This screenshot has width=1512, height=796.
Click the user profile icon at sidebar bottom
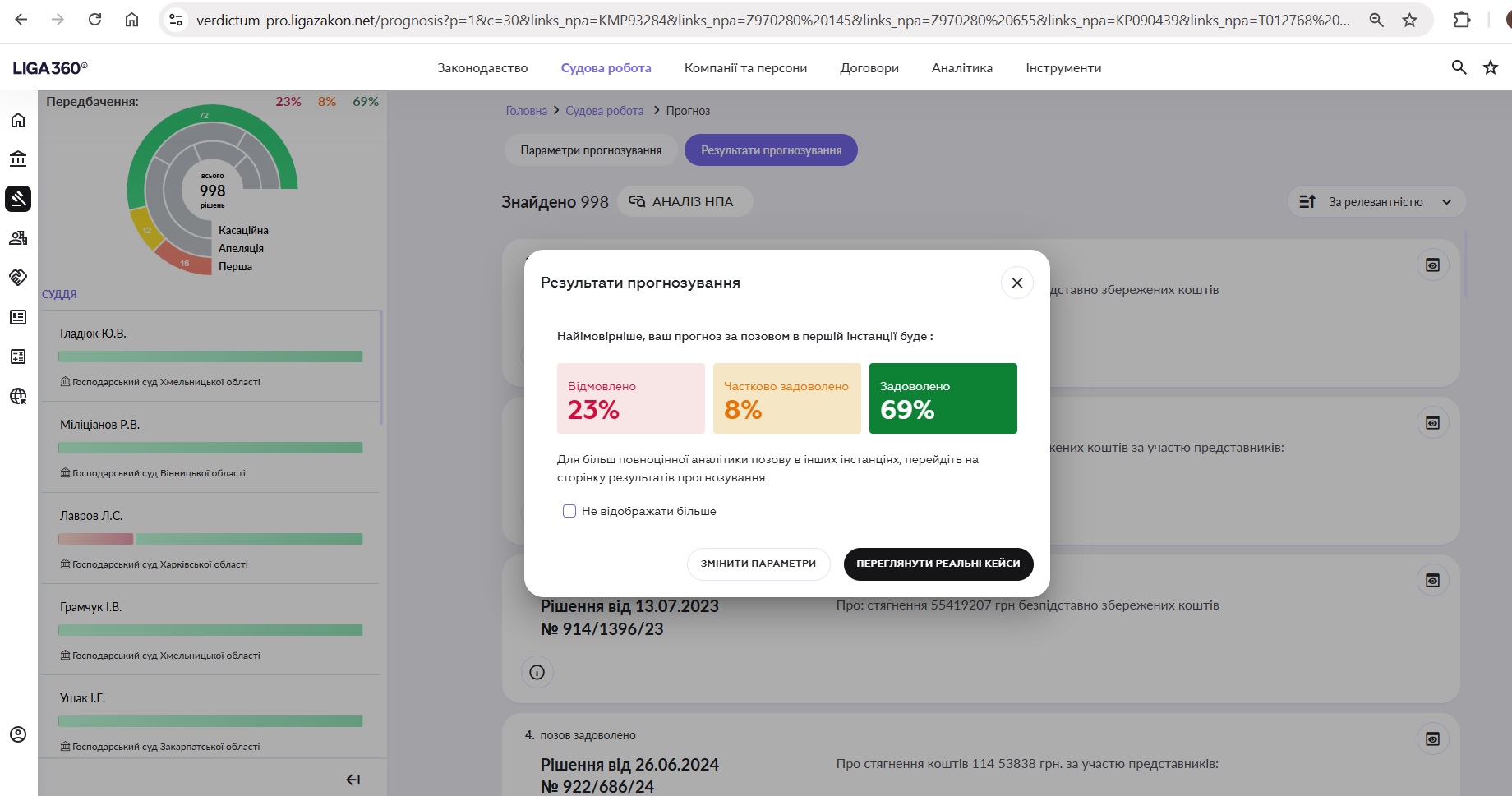[x=18, y=734]
